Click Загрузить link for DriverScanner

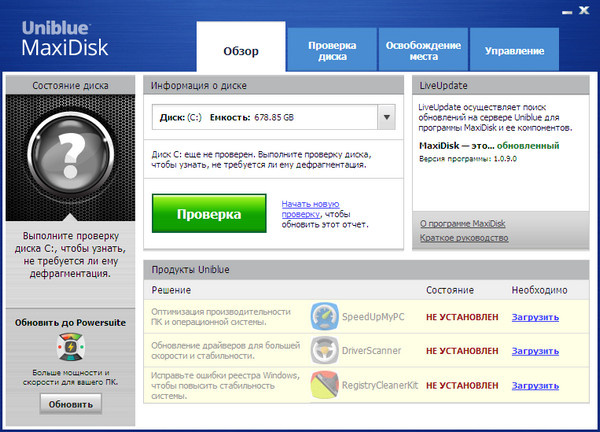click(535, 351)
